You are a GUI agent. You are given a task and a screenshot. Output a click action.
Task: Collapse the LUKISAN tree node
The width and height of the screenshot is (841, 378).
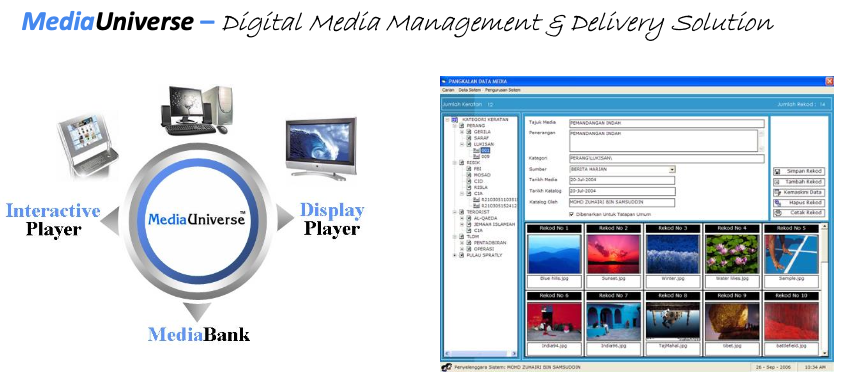[461, 144]
